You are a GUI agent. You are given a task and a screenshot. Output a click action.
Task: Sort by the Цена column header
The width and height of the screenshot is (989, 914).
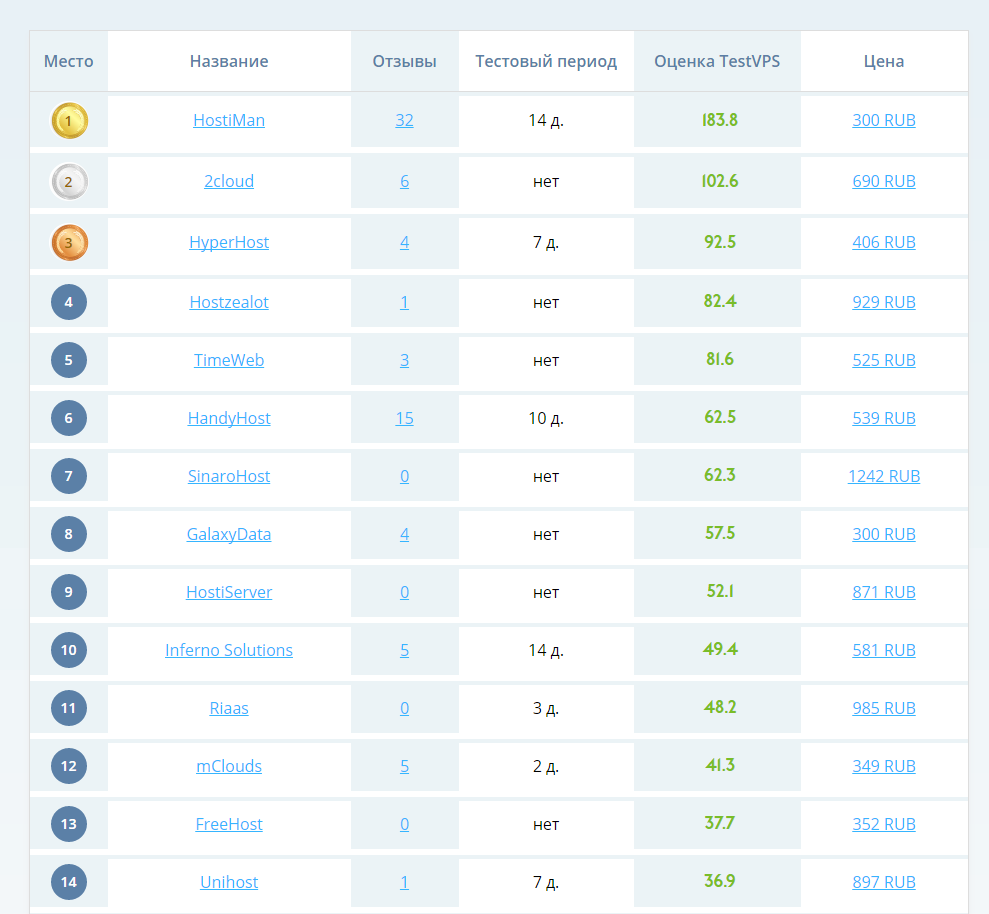[x=884, y=61]
